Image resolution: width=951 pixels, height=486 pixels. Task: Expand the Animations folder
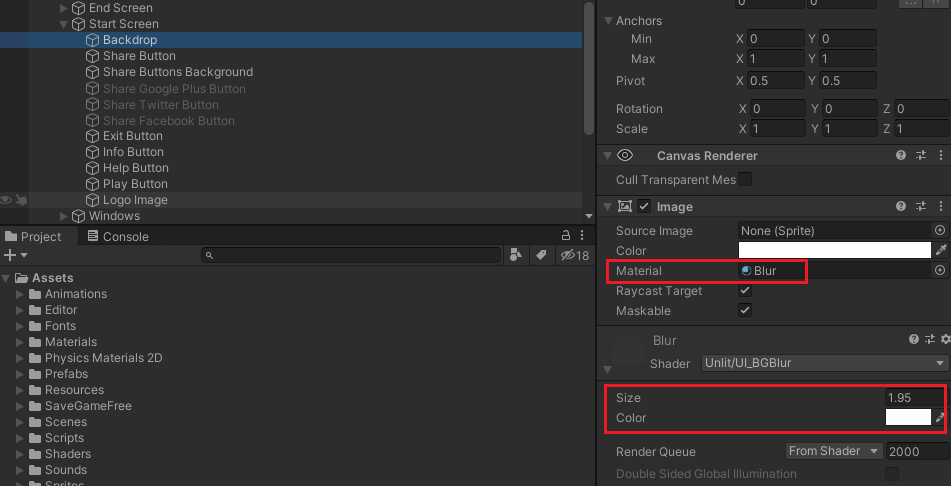(x=19, y=294)
